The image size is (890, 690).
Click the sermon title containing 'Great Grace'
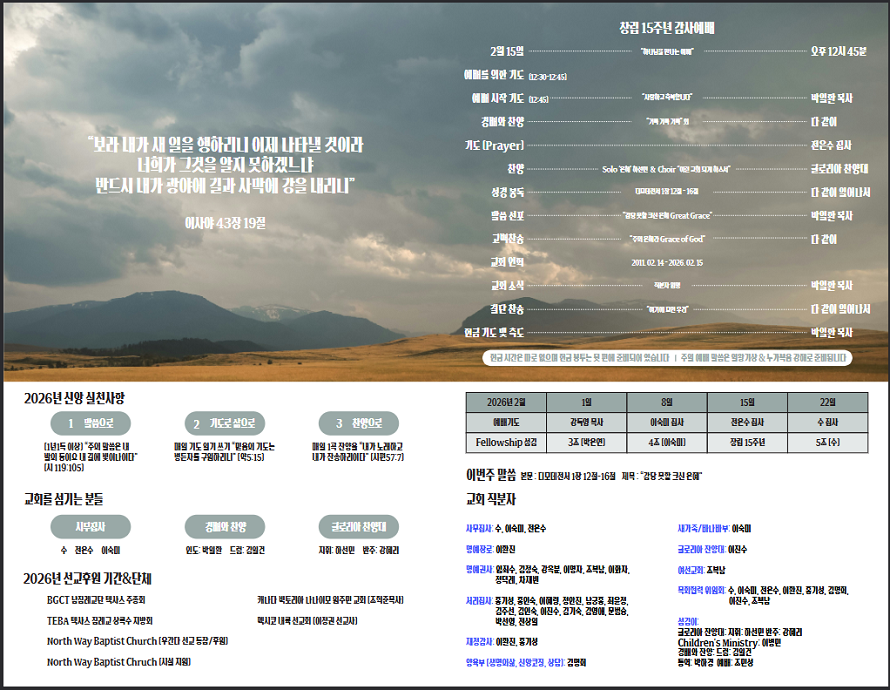click(667, 216)
